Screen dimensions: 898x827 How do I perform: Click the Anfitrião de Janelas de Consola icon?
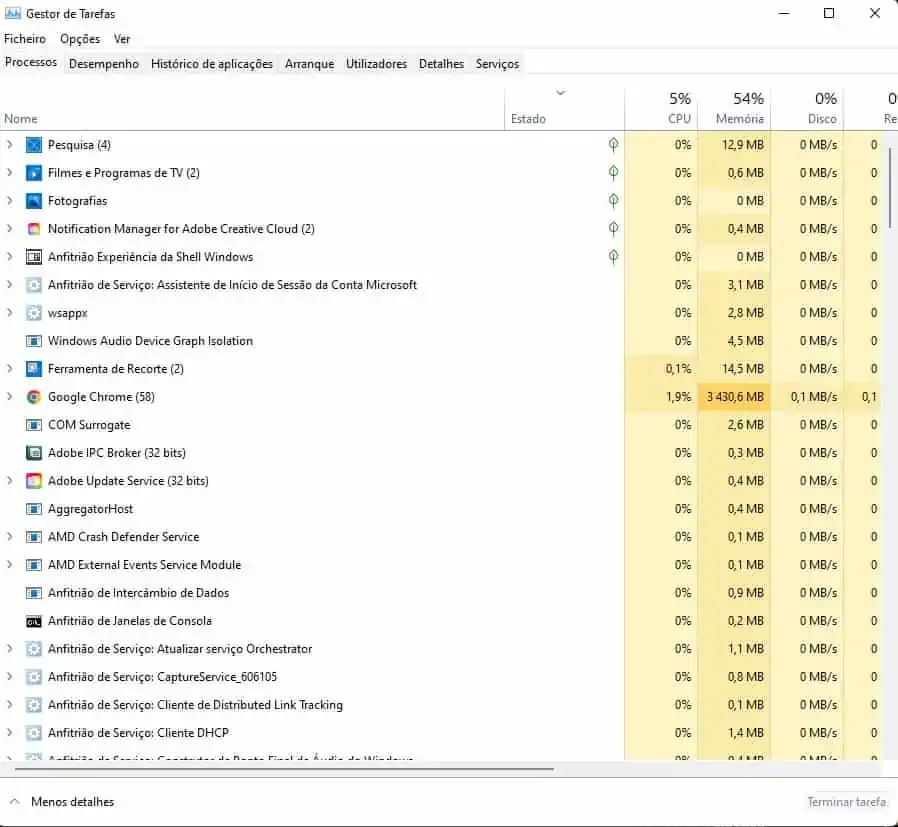[x=34, y=621]
